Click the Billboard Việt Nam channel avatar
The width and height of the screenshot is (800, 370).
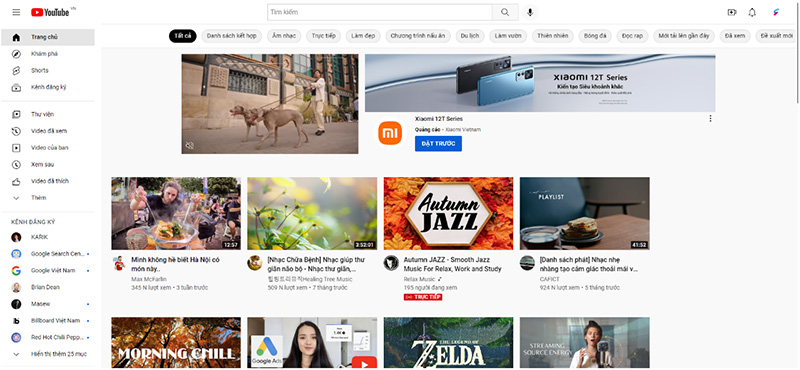coord(16,321)
